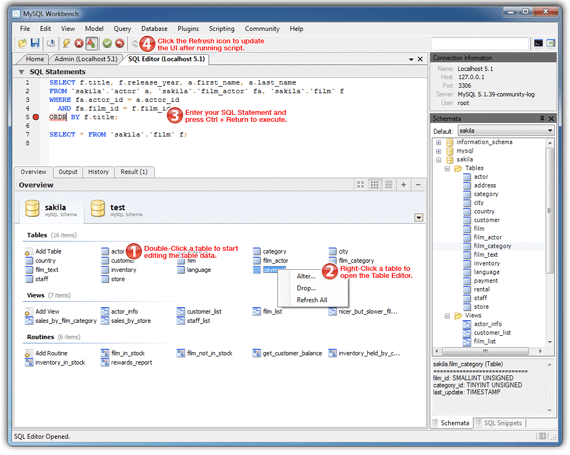Select customer_list view in Schemata tree

click(492, 333)
